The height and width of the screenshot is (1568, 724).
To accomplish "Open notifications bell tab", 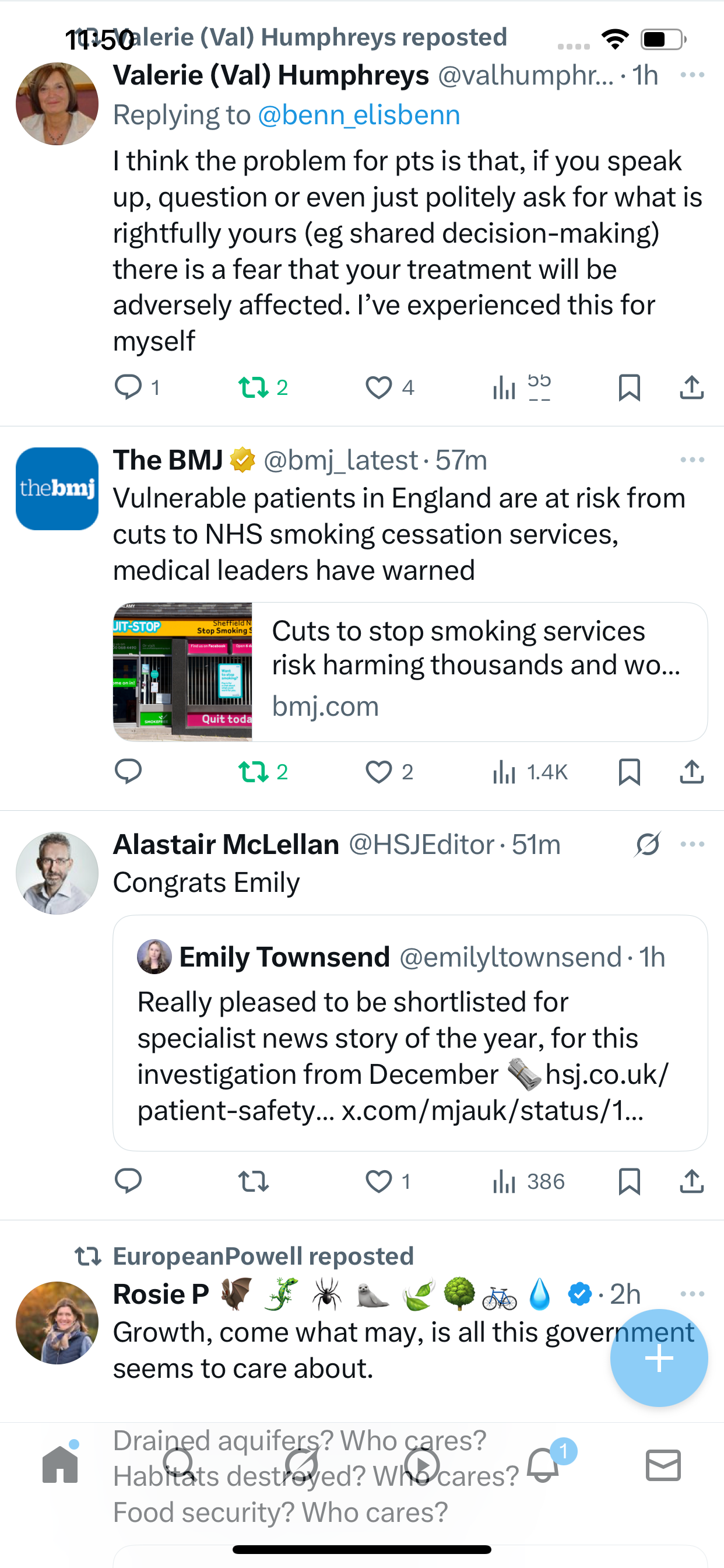I will click(x=543, y=1465).
